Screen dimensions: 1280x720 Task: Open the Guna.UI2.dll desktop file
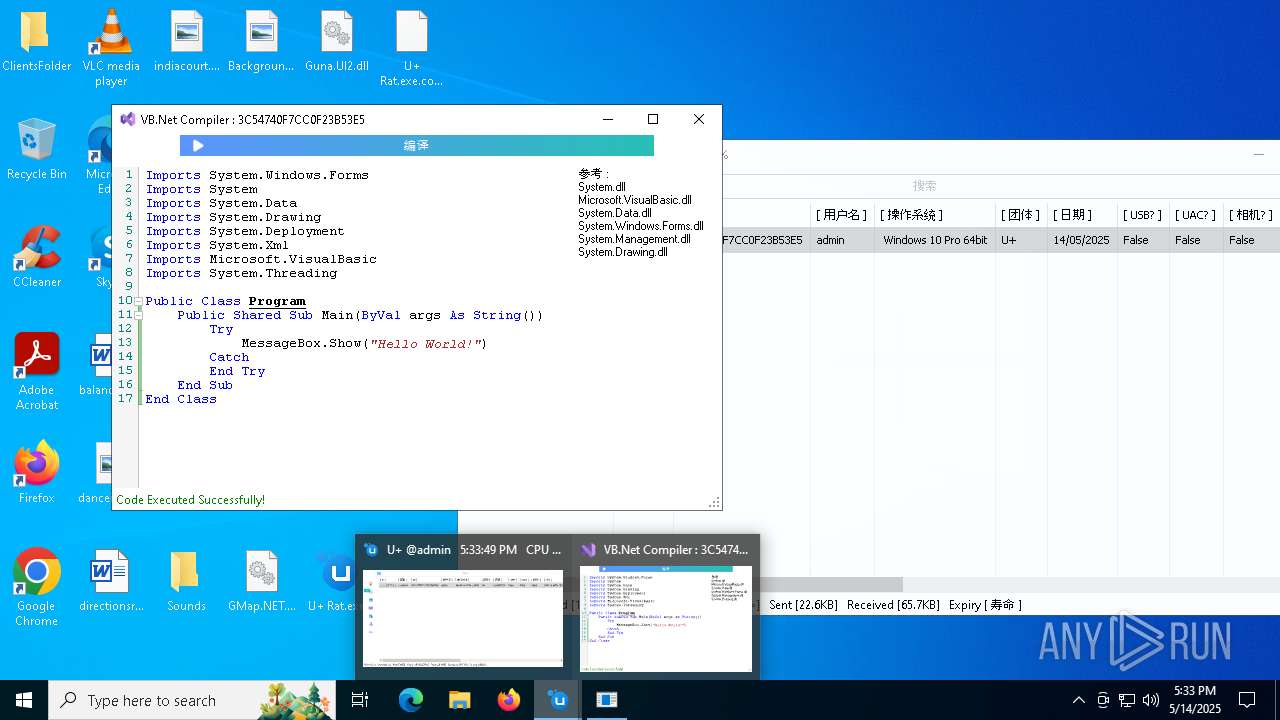pyautogui.click(x=336, y=43)
